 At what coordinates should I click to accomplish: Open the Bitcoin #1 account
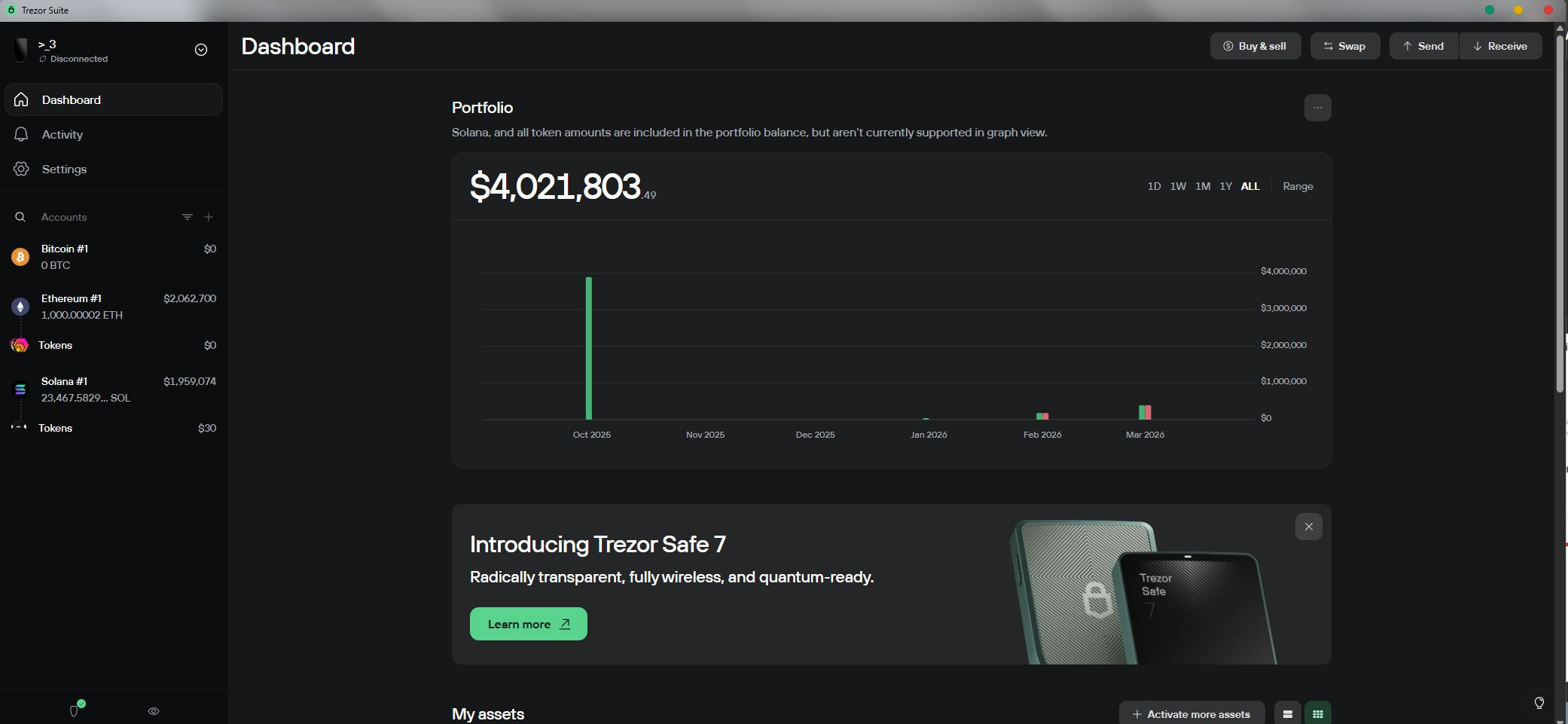coord(114,257)
